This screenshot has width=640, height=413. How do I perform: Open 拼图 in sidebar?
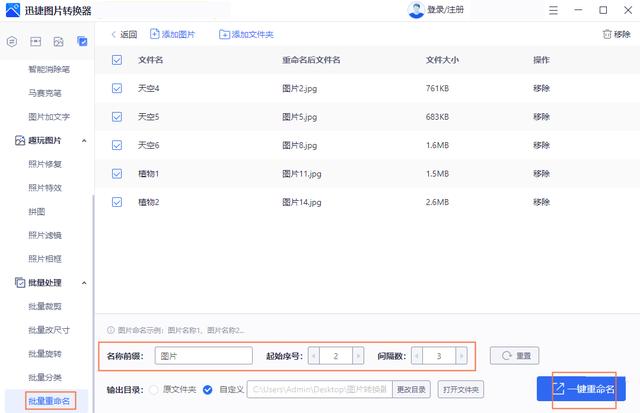[37, 211]
